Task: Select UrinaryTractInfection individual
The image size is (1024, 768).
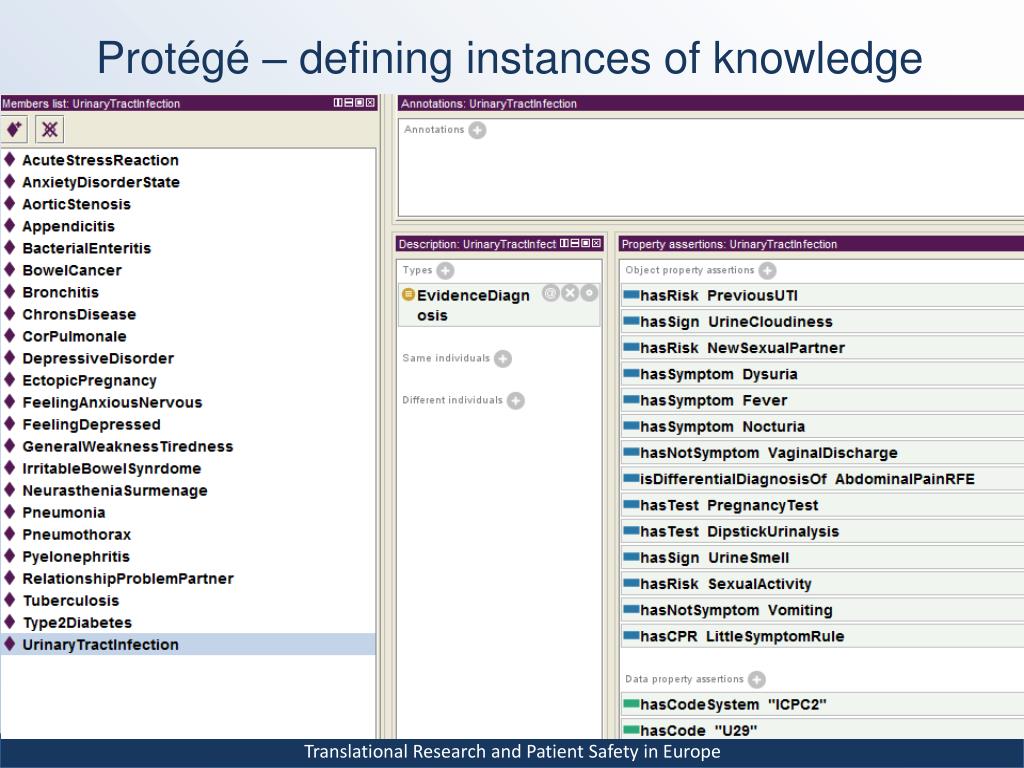Action: 188,645
